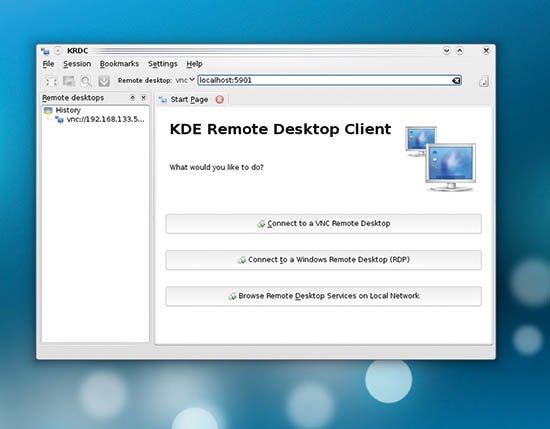Close the Remote desktops panel

tap(143, 98)
